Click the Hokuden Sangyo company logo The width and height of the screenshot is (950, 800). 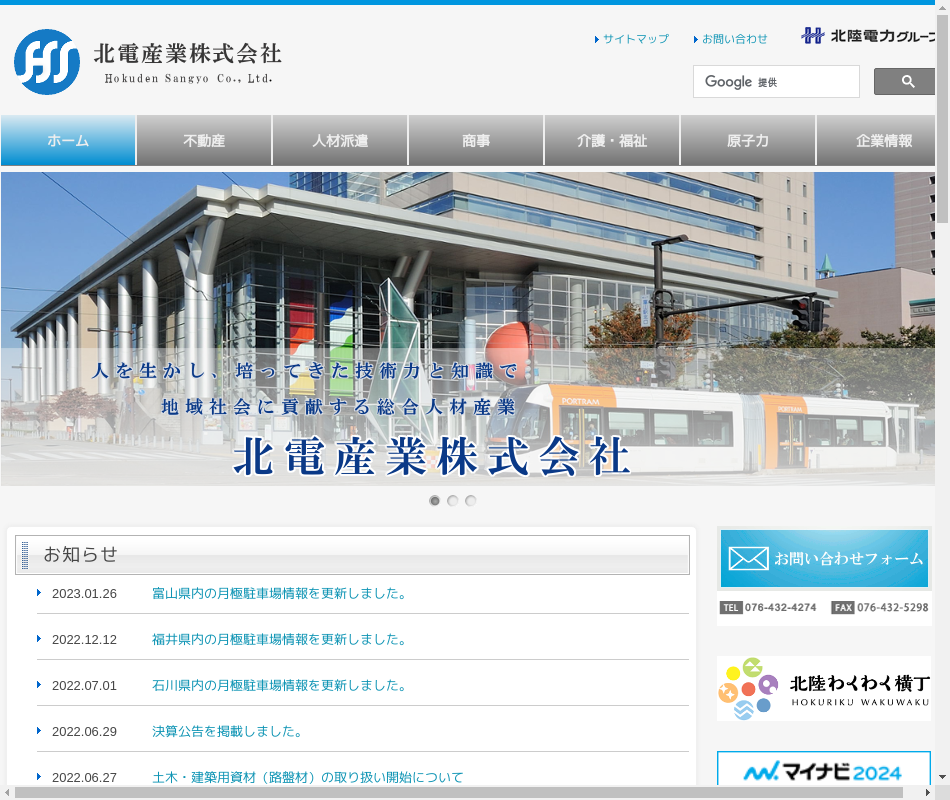click(147, 62)
